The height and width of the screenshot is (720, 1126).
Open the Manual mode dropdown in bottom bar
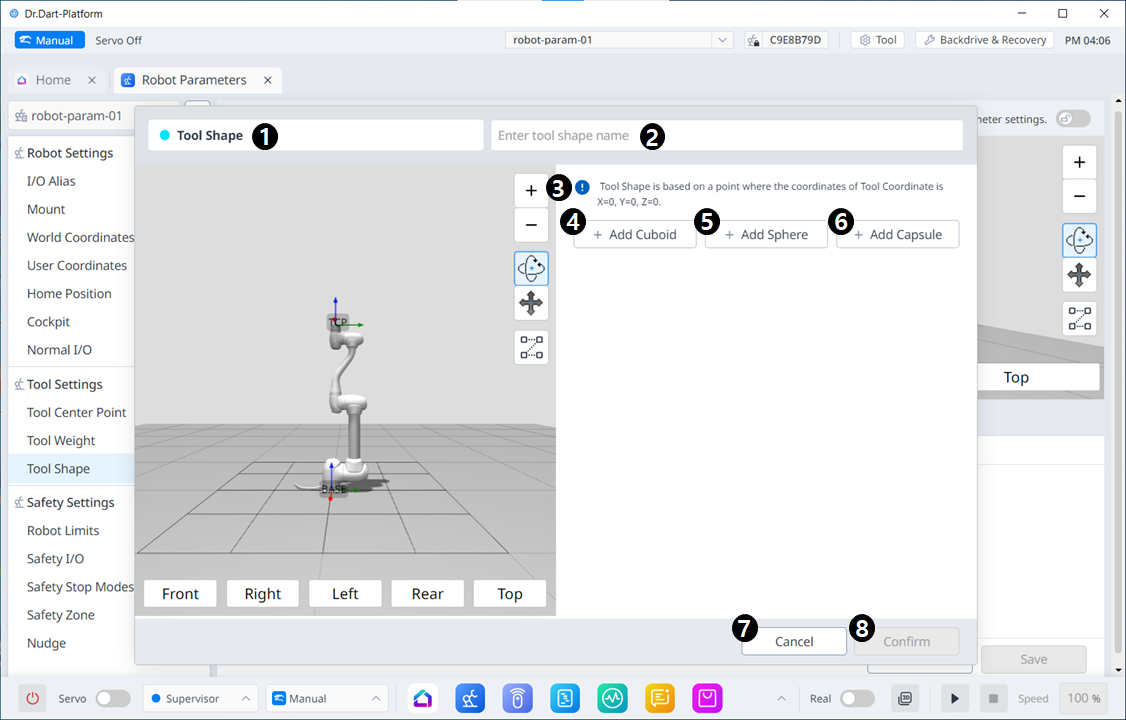[x=326, y=698]
